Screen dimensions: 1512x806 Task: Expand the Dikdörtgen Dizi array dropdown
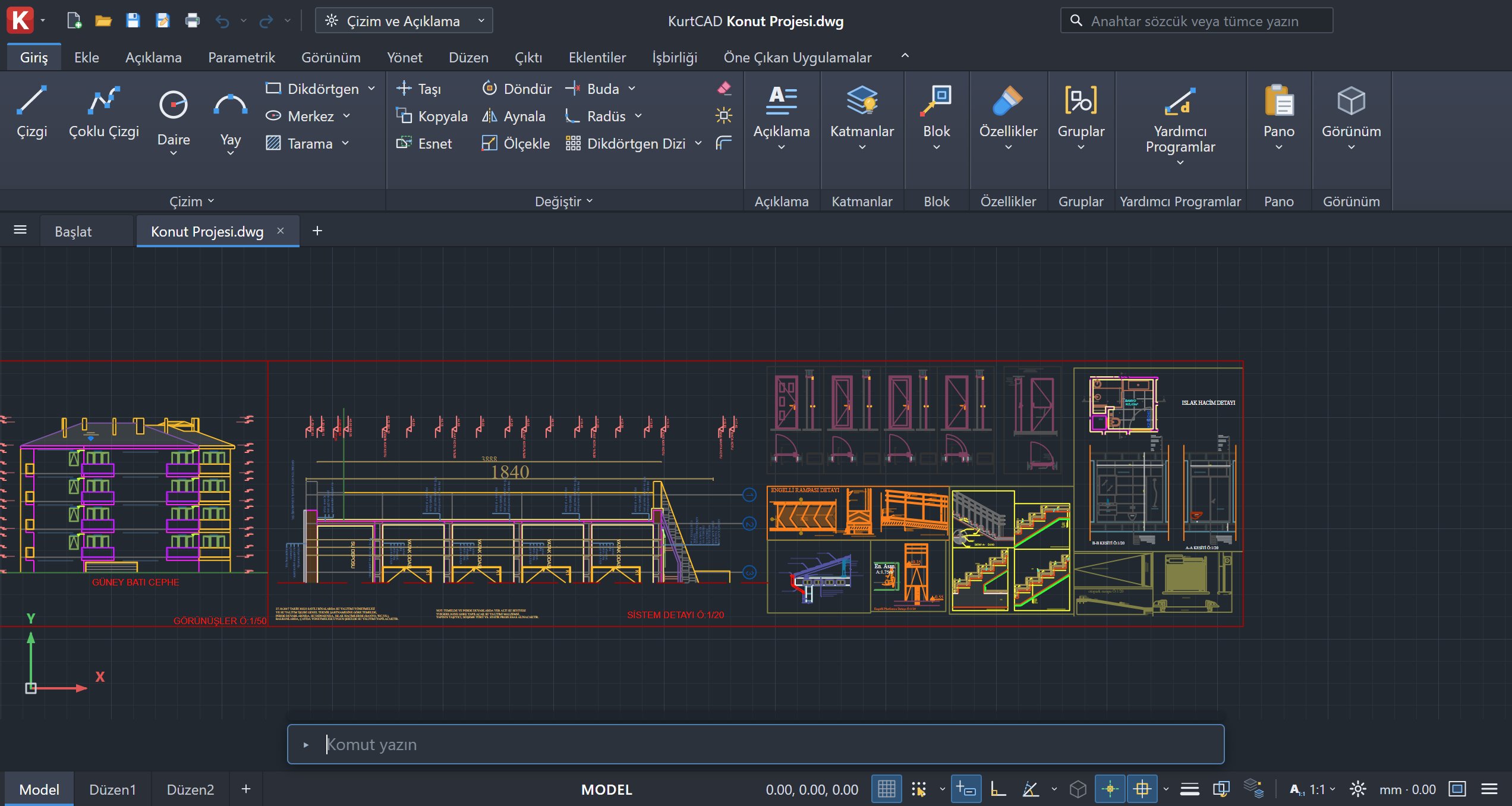pyautogui.click(x=698, y=143)
